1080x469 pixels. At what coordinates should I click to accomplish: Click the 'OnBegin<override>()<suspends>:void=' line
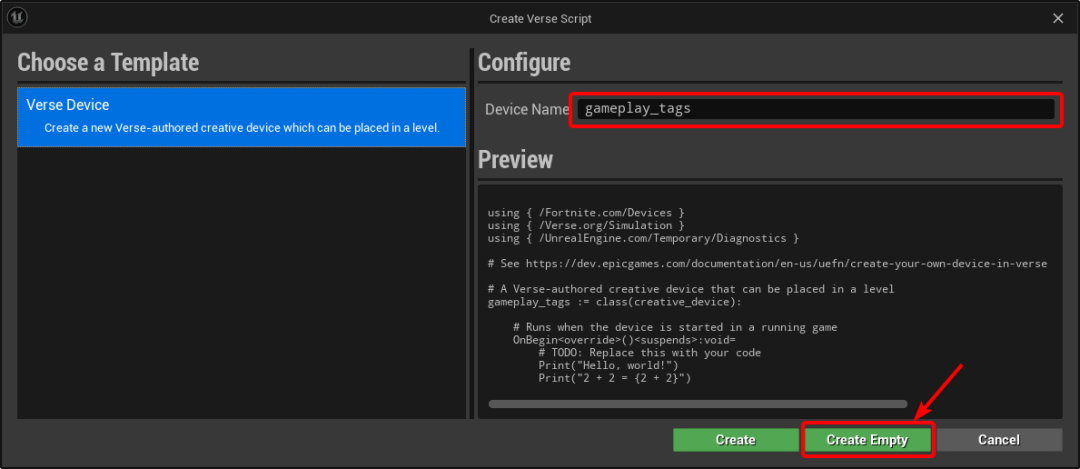(624, 340)
